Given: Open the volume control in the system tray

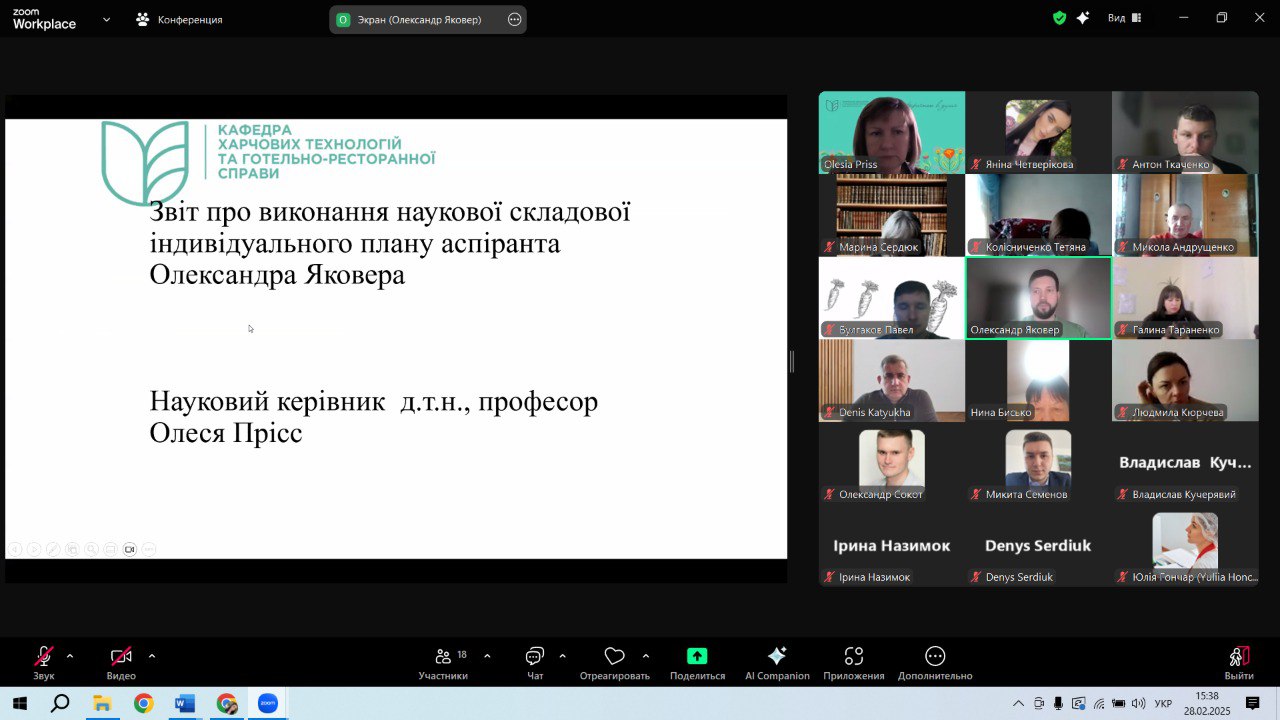Looking at the screenshot, I should coord(1138,703).
